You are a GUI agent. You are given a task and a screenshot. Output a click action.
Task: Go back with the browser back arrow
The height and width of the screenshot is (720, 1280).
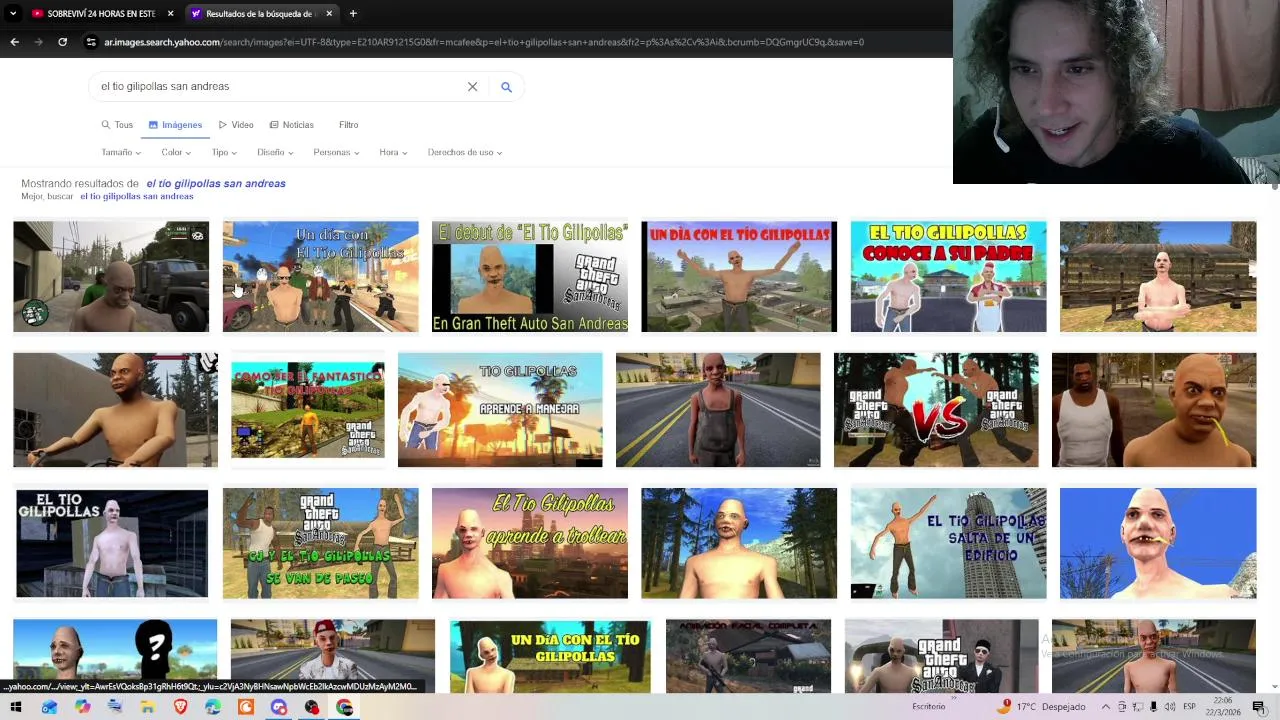(14, 42)
